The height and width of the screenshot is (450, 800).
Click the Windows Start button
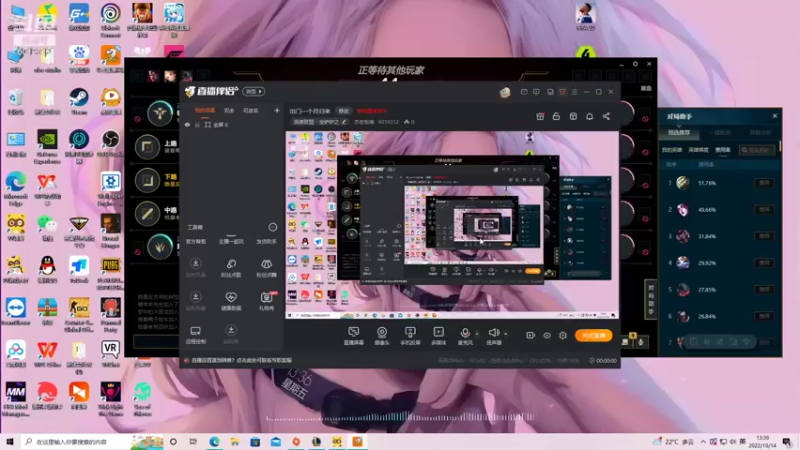9,441
